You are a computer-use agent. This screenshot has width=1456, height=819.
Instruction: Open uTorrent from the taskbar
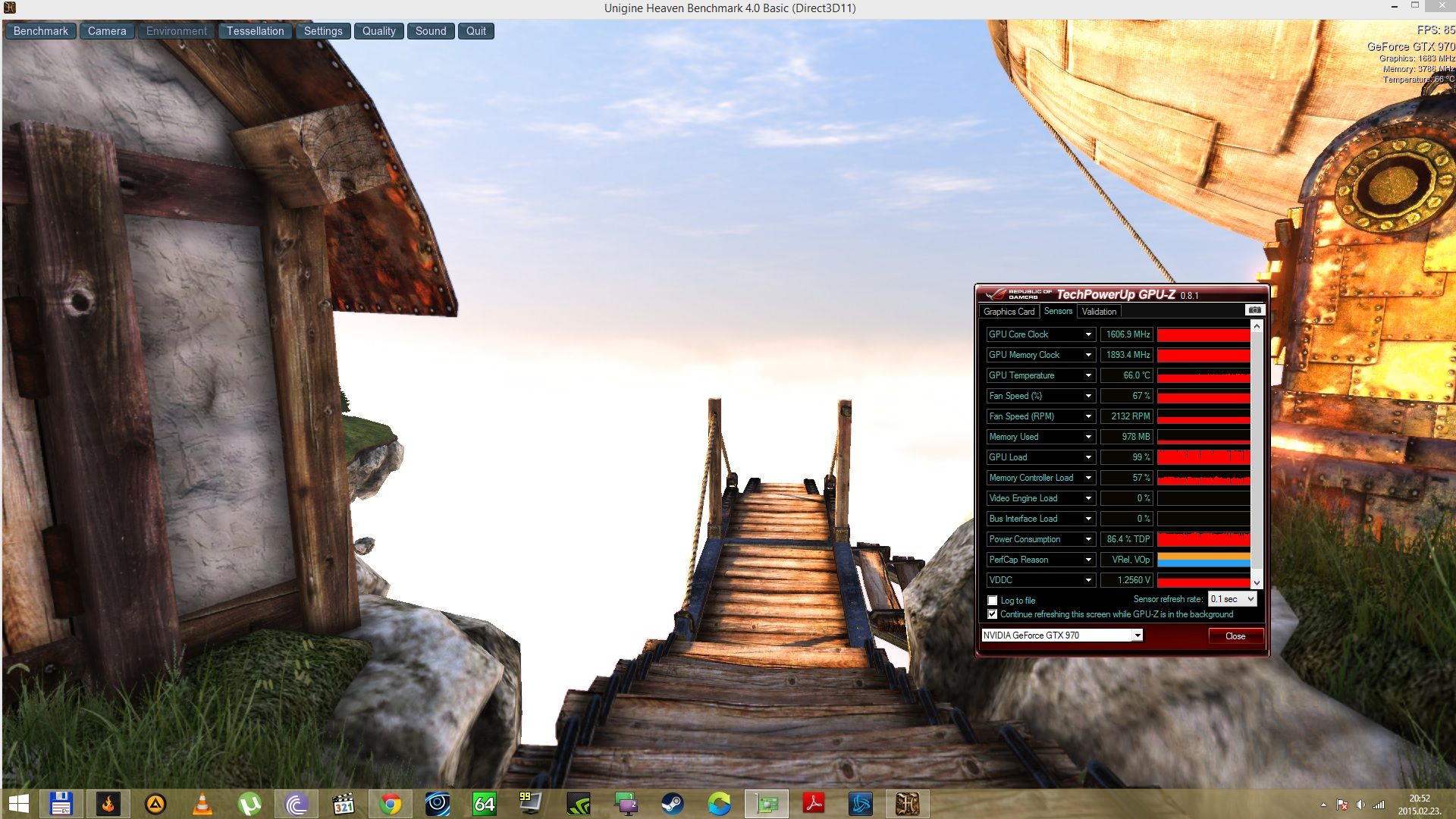coord(249,804)
